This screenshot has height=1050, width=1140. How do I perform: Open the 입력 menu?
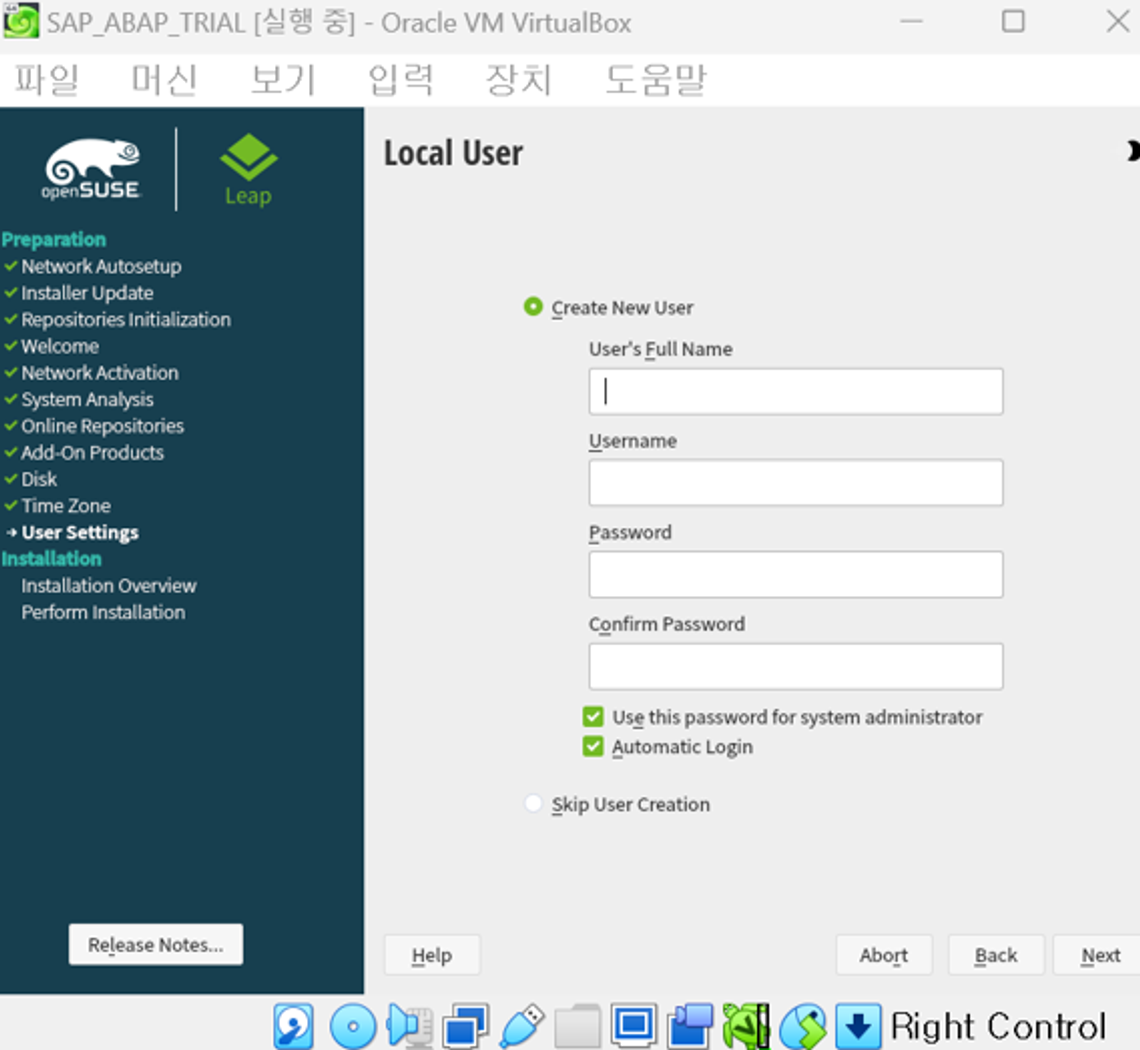[401, 79]
